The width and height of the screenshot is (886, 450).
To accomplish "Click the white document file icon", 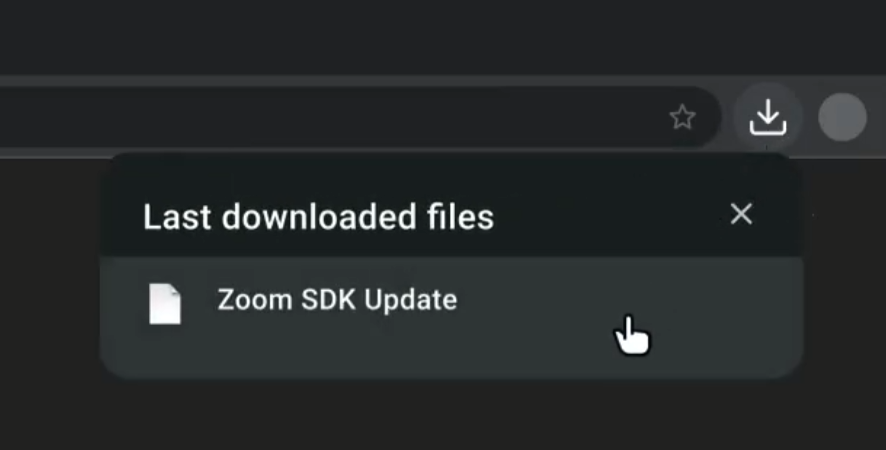I will point(164,304).
